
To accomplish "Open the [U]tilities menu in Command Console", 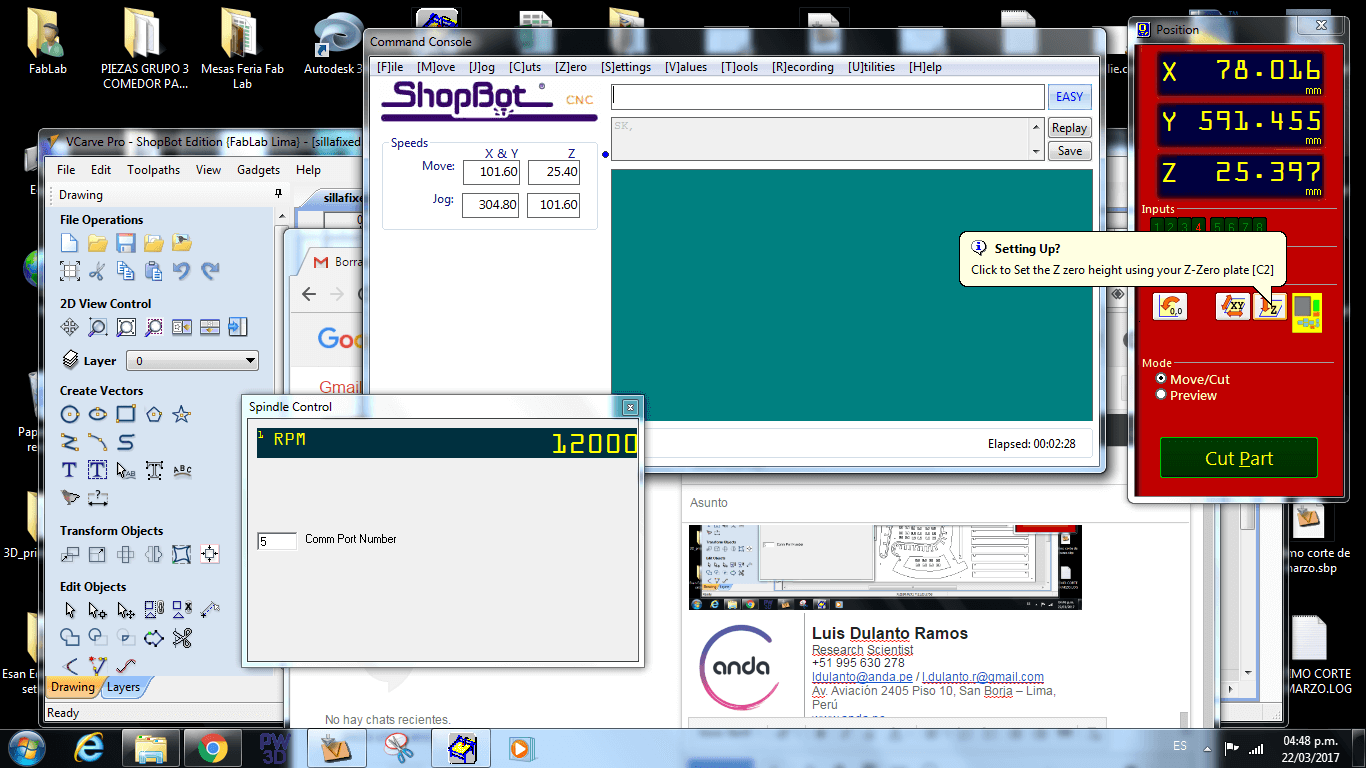I will 871,67.
